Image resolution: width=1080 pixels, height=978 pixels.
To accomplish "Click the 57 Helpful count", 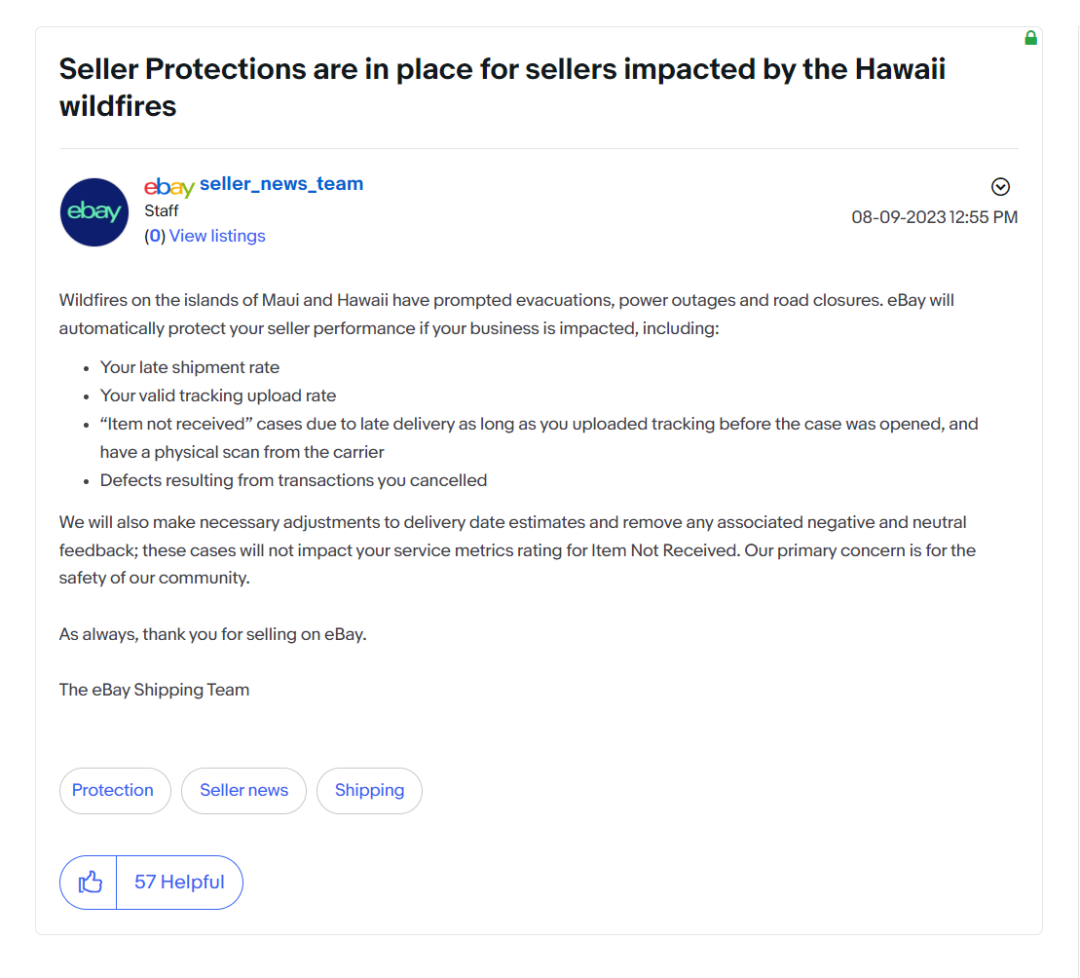I will click(180, 882).
